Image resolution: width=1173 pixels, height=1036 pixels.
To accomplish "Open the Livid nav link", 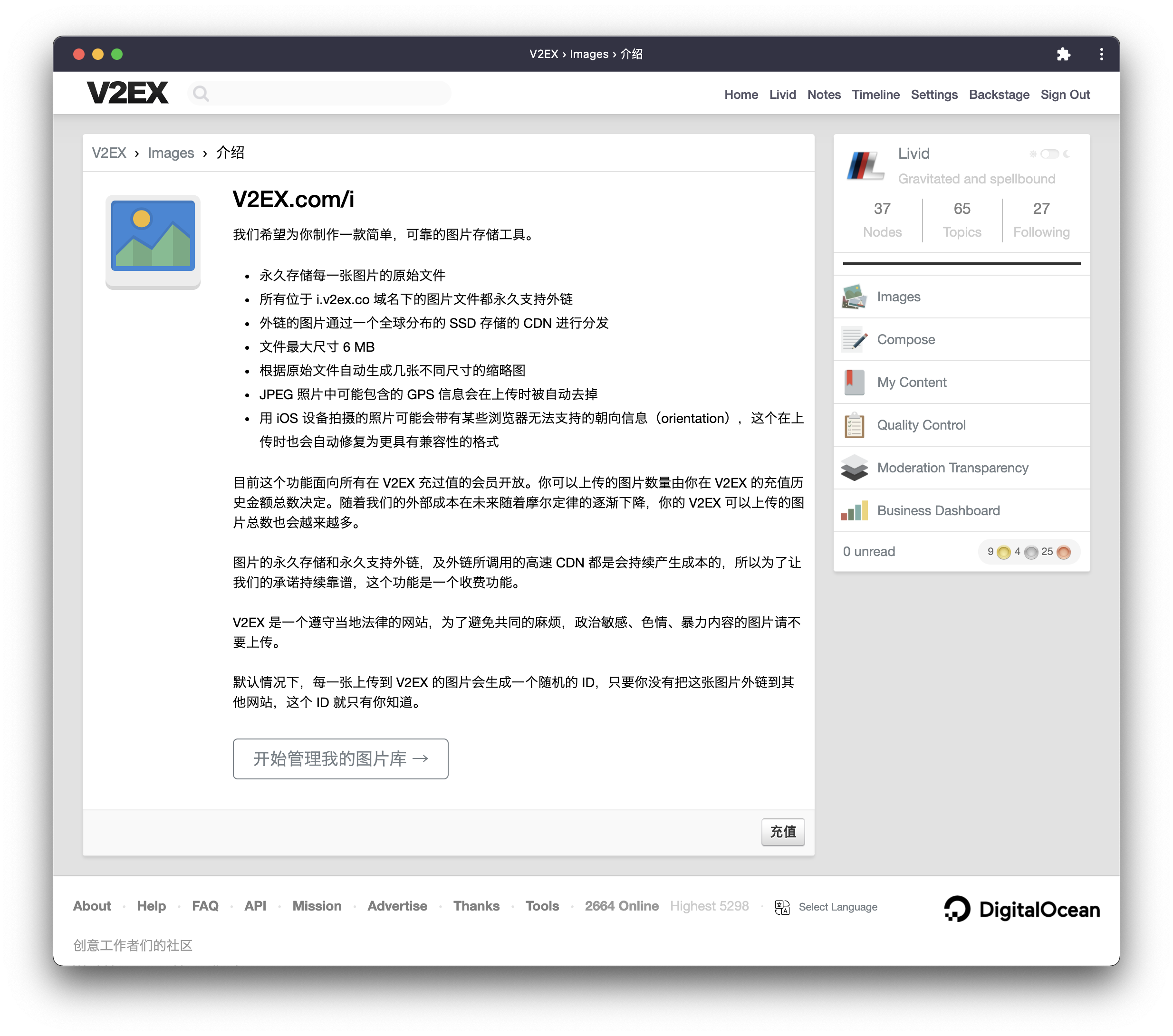I will (783, 95).
